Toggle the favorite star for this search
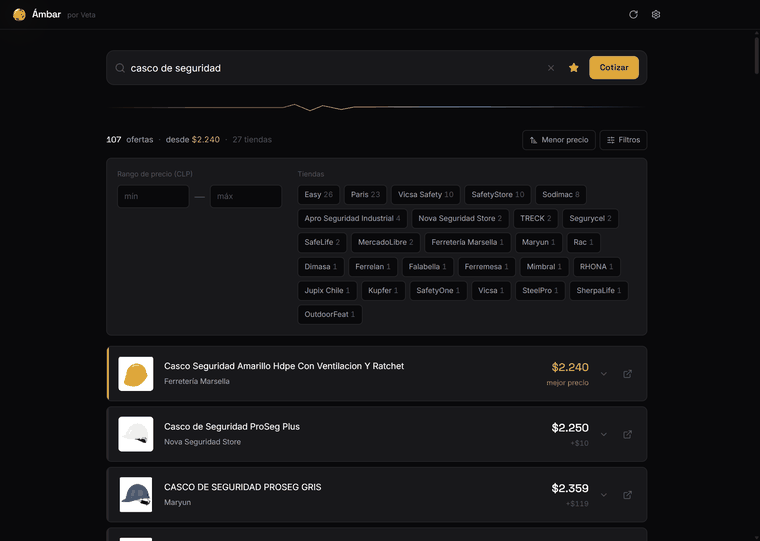 coord(573,68)
